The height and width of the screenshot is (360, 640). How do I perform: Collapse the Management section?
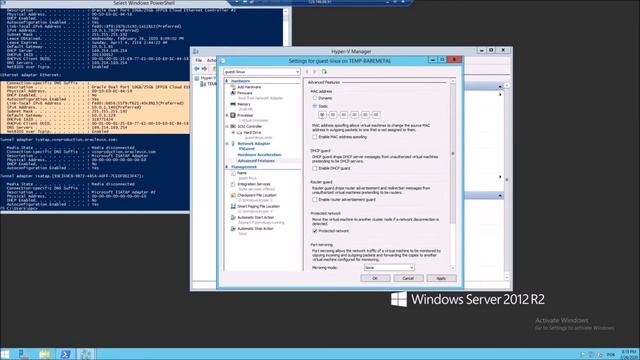tap(227, 167)
